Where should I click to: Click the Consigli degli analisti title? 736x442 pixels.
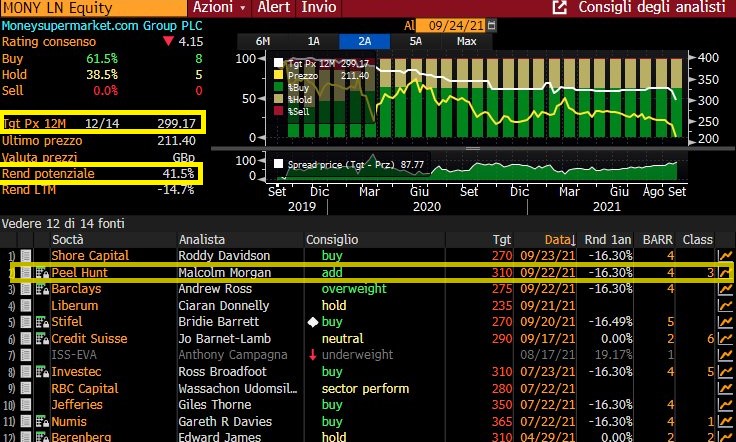coord(652,8)
